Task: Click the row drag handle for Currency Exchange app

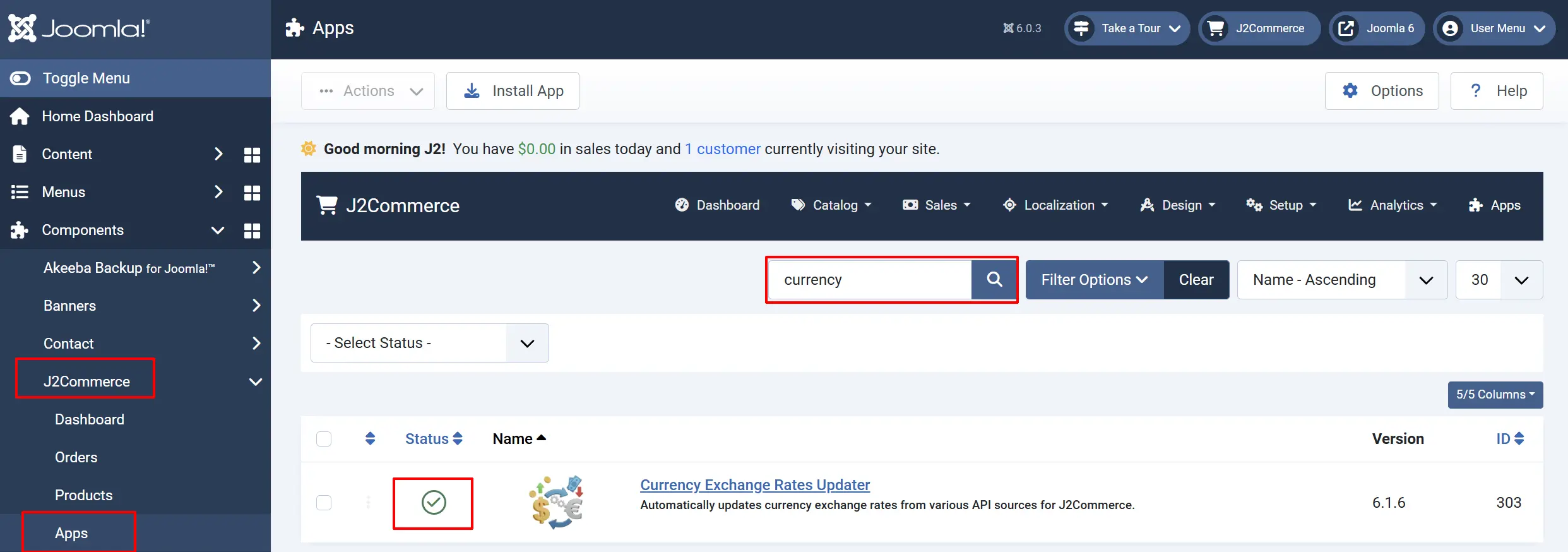Action: click(x=368, y=503)
